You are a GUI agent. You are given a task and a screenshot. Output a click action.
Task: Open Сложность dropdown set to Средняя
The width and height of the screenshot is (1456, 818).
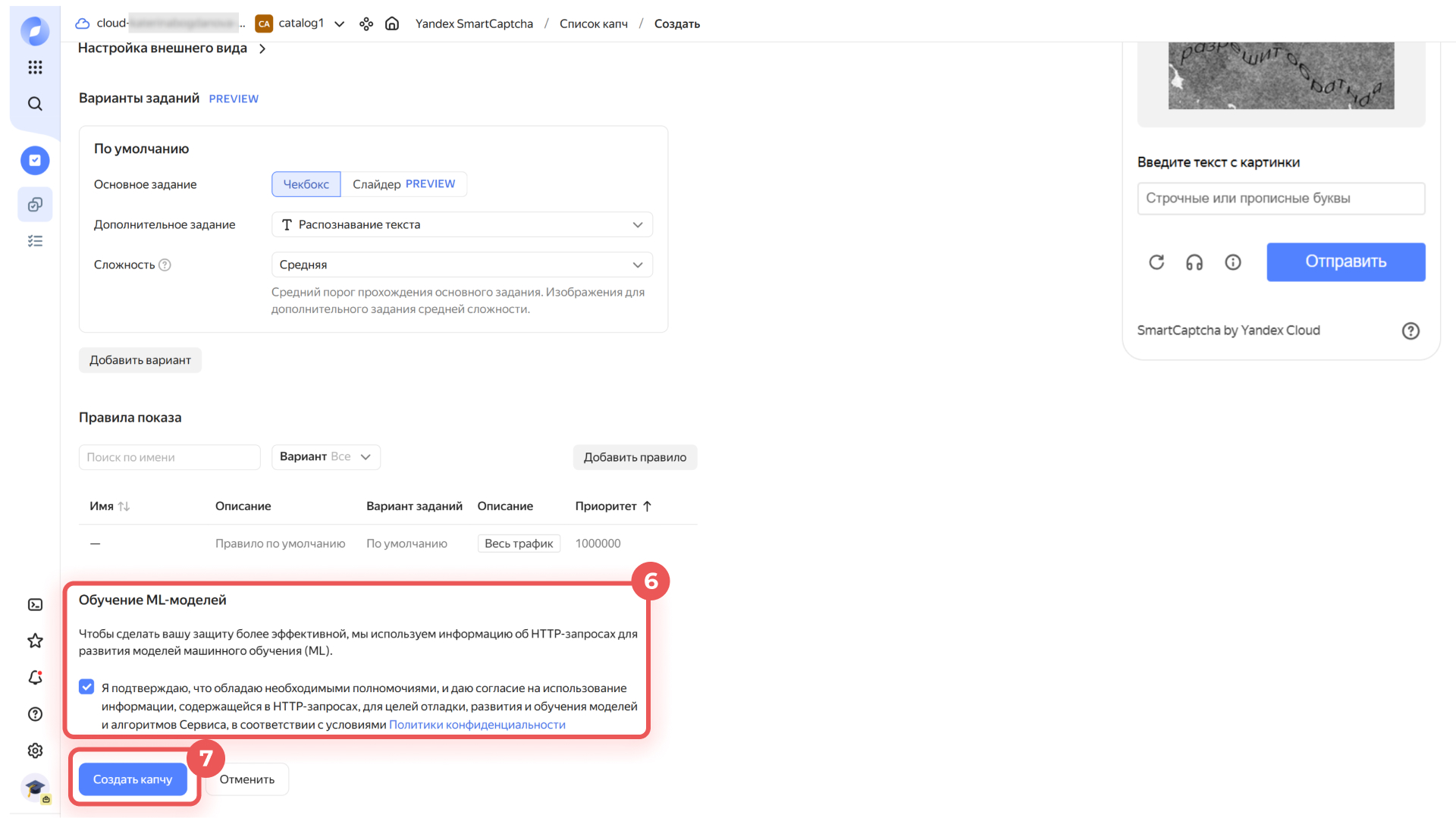click(x=462, y=265)
